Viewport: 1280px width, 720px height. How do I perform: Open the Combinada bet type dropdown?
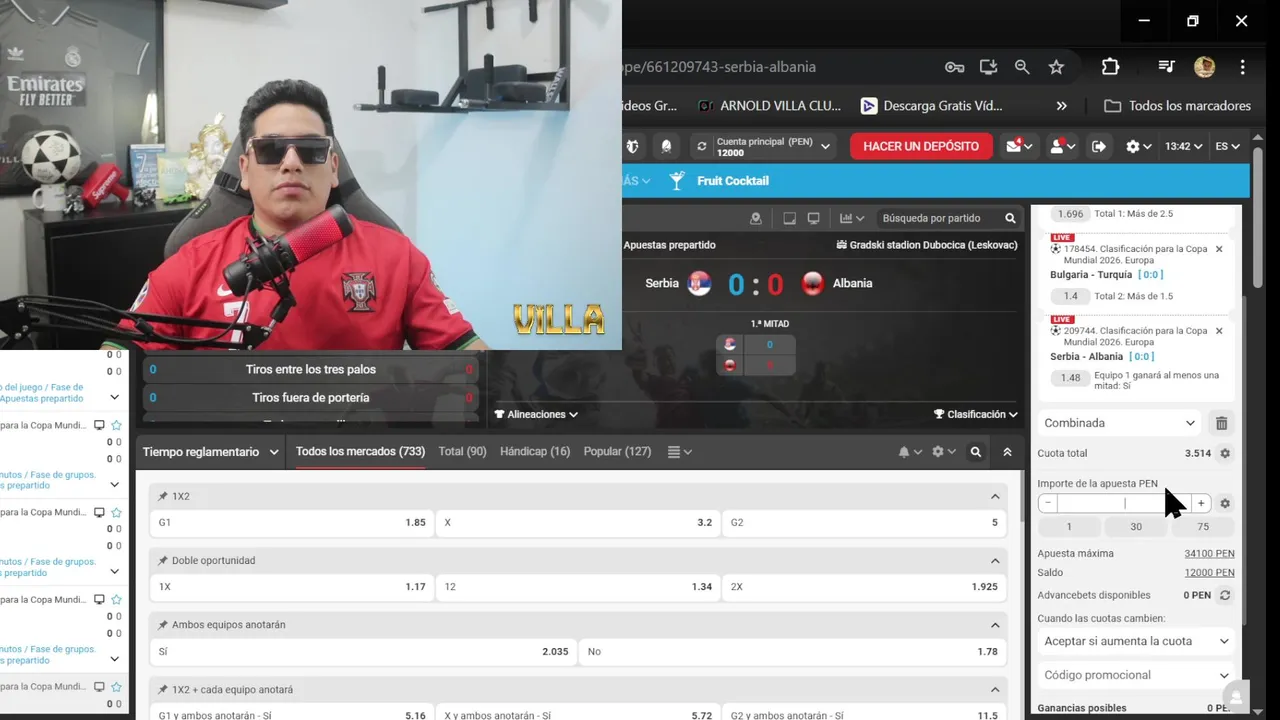tap(1119, 423)
